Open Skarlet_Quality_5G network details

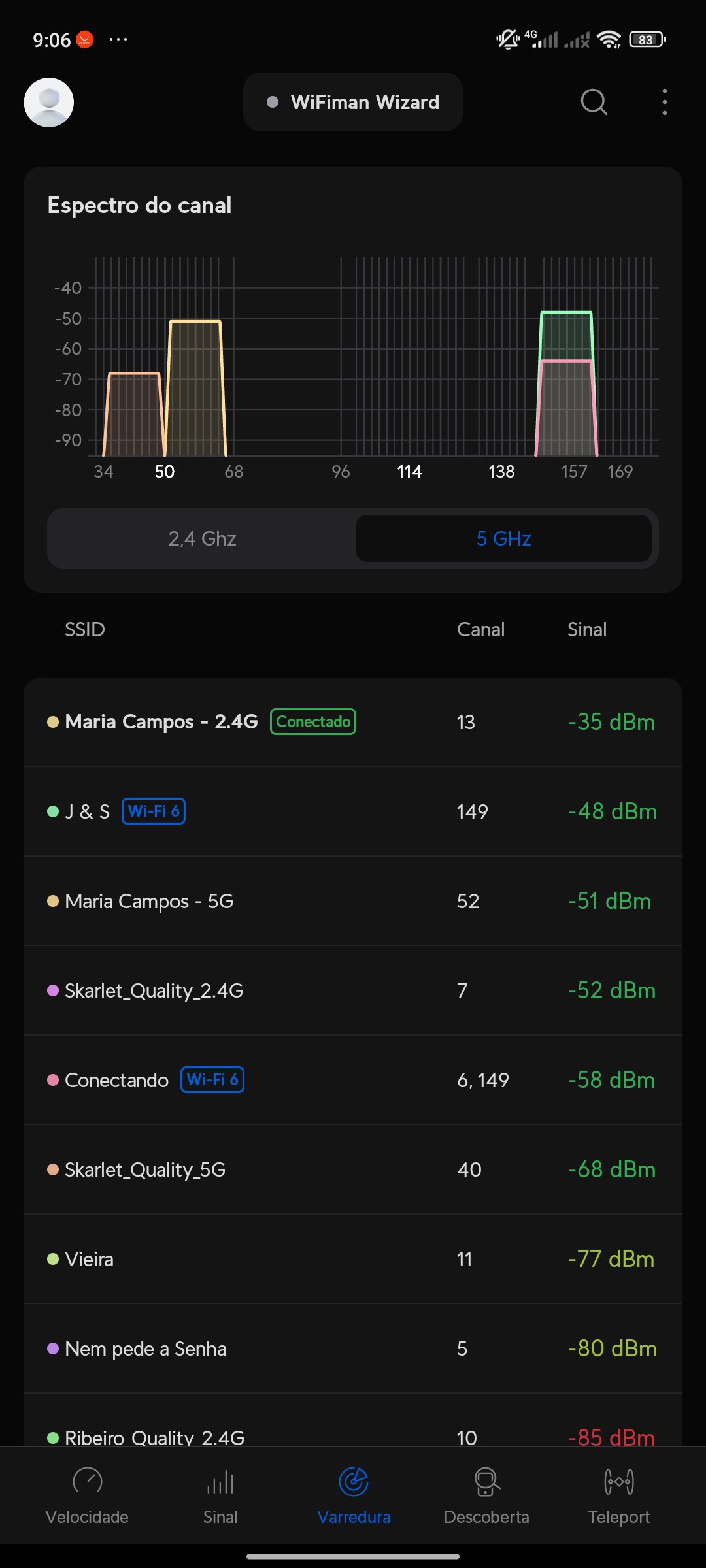145,1169
